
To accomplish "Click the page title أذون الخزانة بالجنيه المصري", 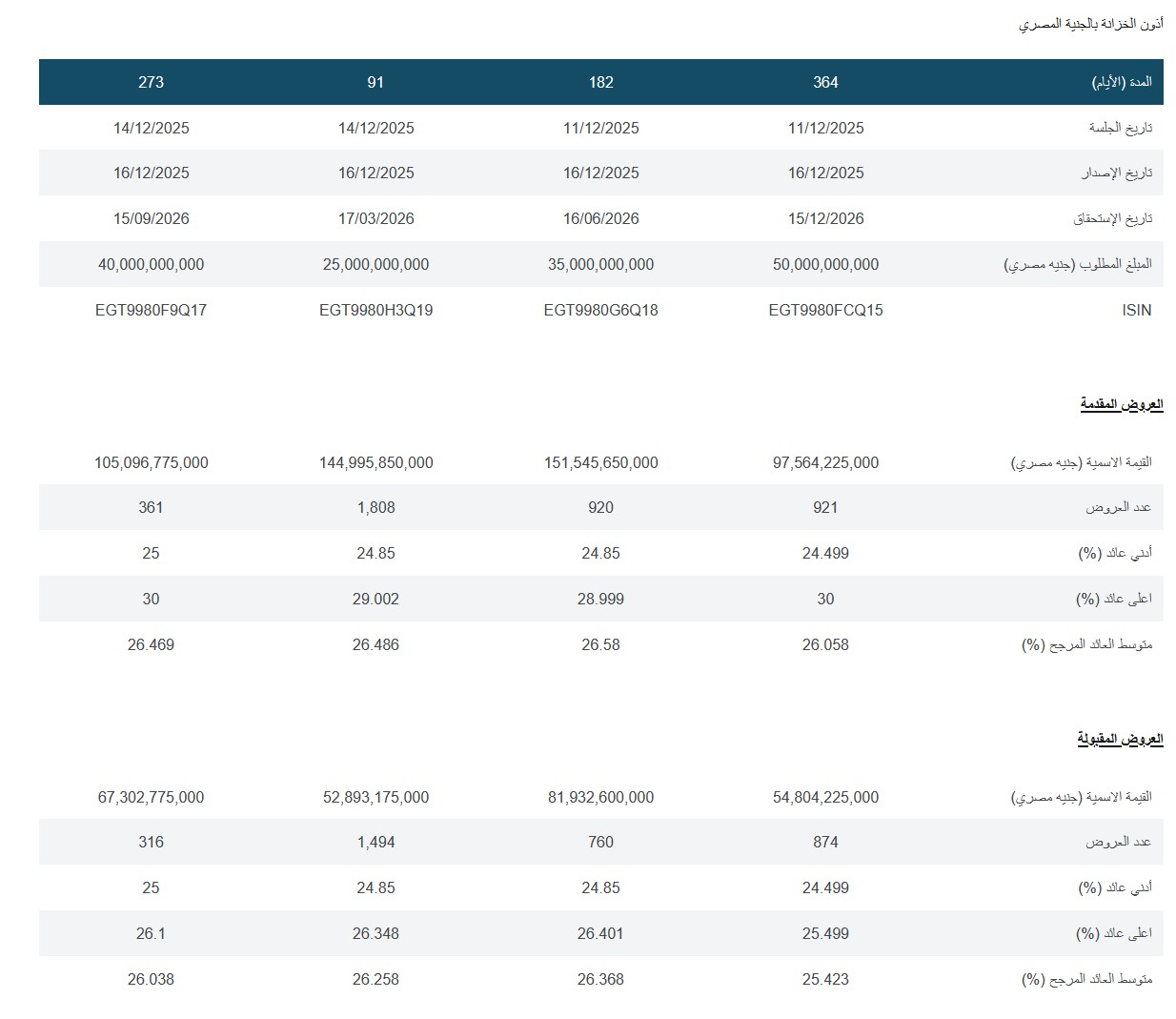I will pos(1090,24).
